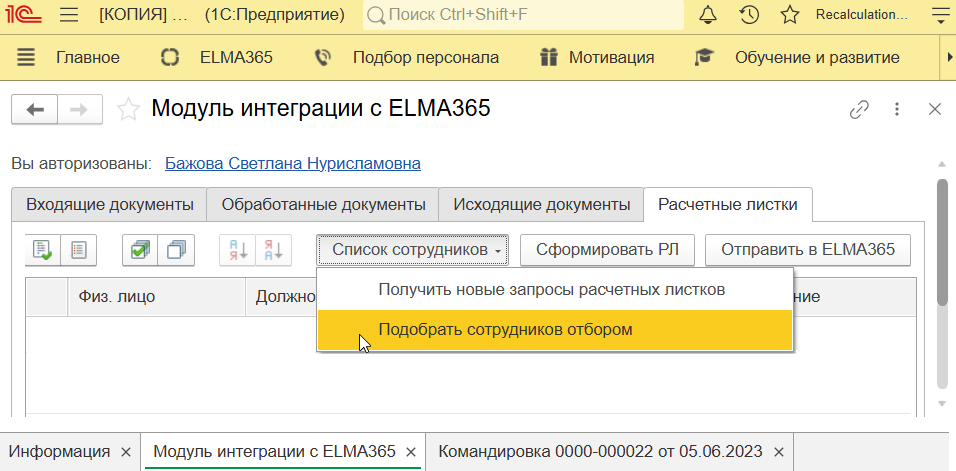Open notifications bell
The height and width of the screenshot is (471, 956).
(x=708, y=15)
